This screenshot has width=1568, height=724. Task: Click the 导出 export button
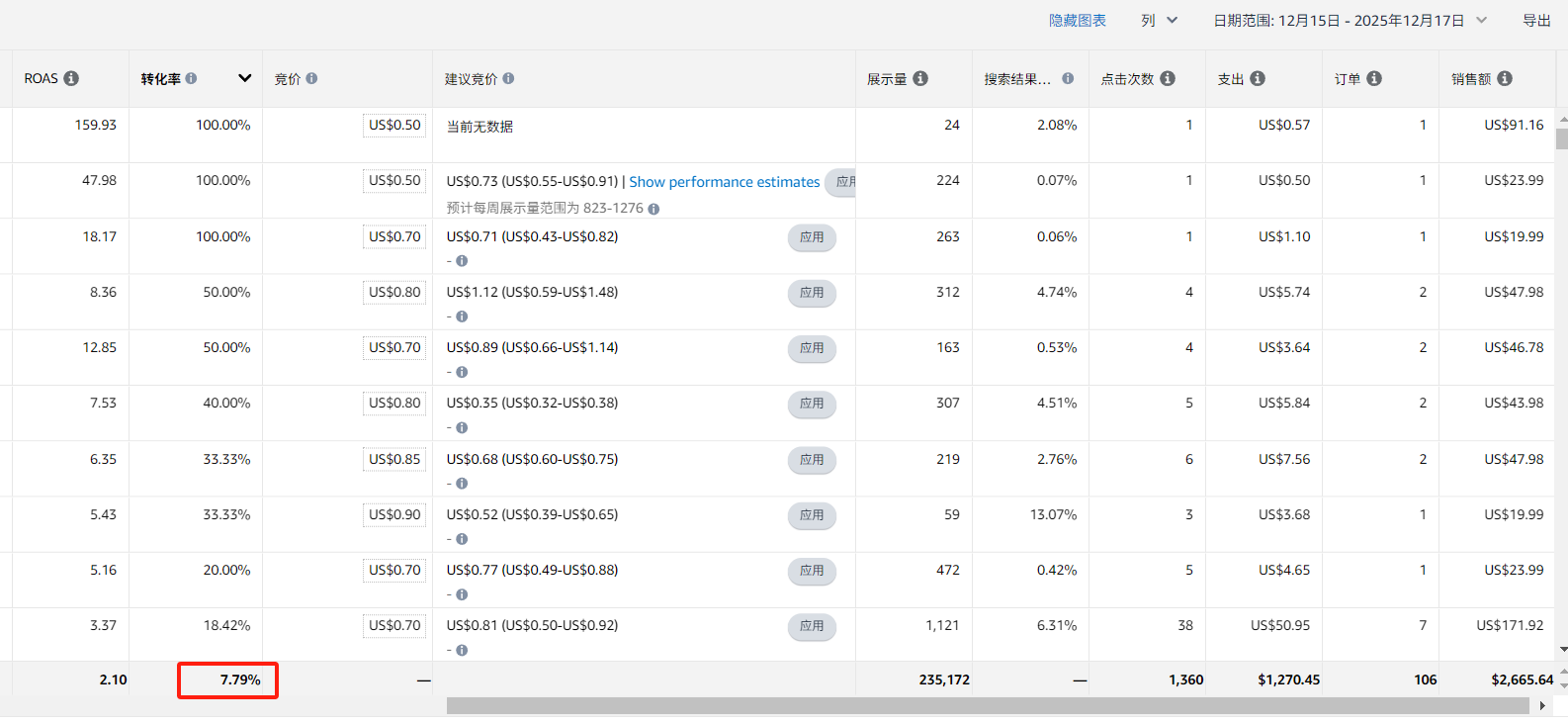[x=1536, y=21]
